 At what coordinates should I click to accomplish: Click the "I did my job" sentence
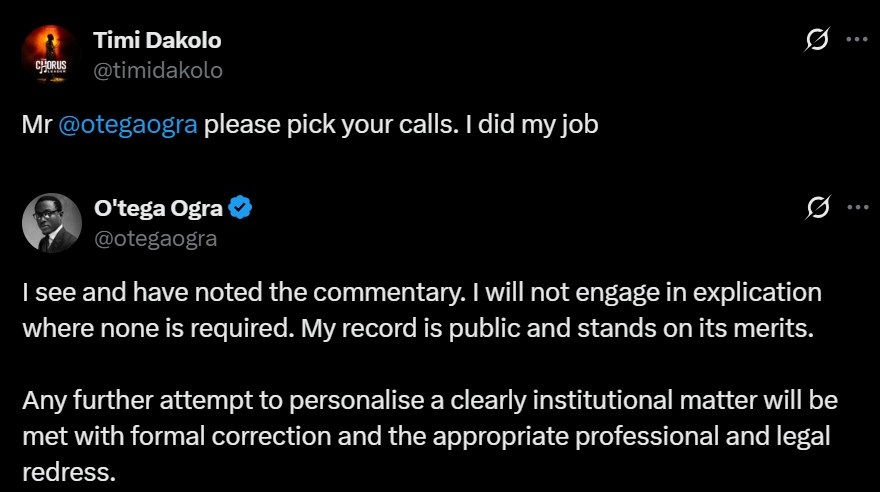tap(532, 127)
